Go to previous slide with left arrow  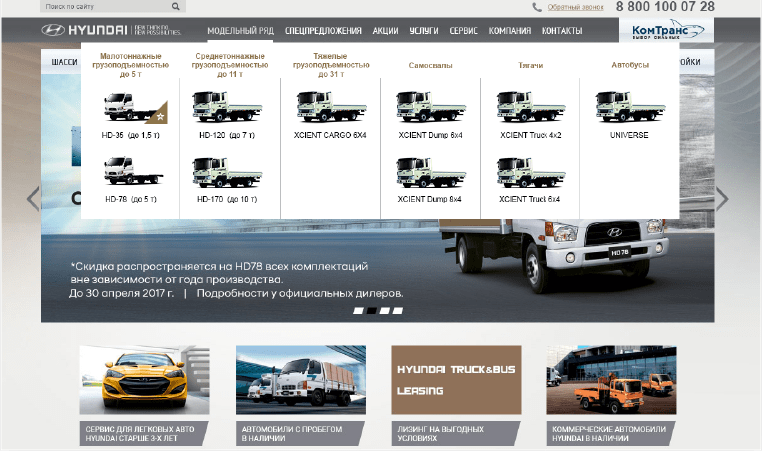[32, 198]
